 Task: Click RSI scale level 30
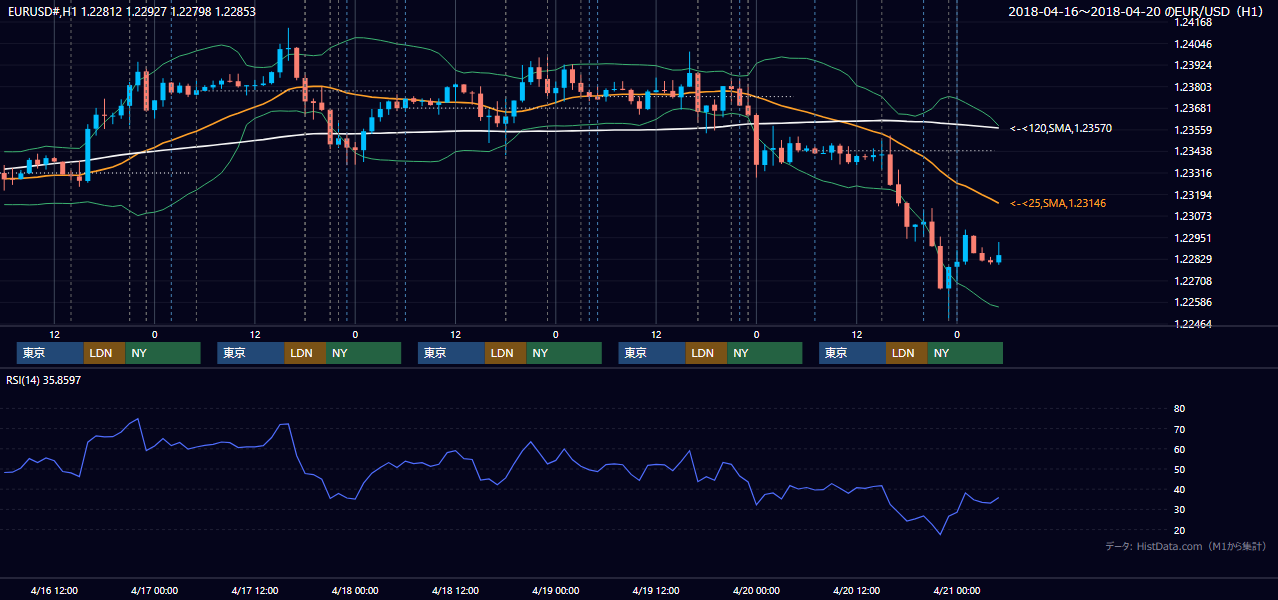tap(1180, 510)
